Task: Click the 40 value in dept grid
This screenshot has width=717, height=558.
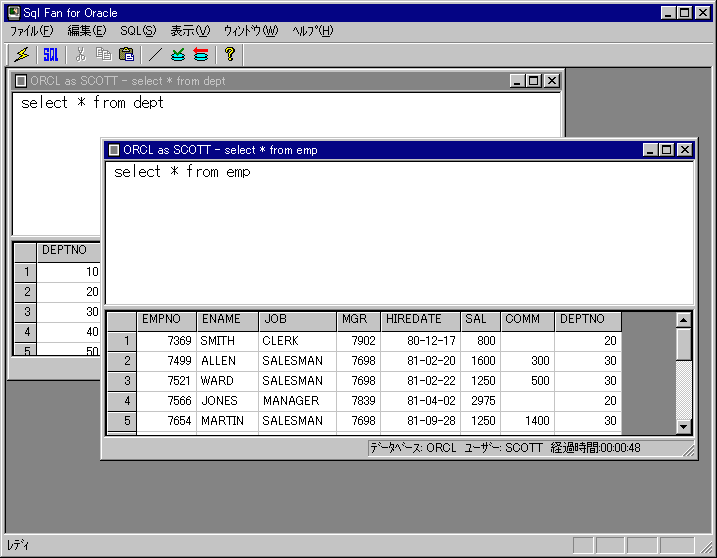Action: tap(69, 332)
